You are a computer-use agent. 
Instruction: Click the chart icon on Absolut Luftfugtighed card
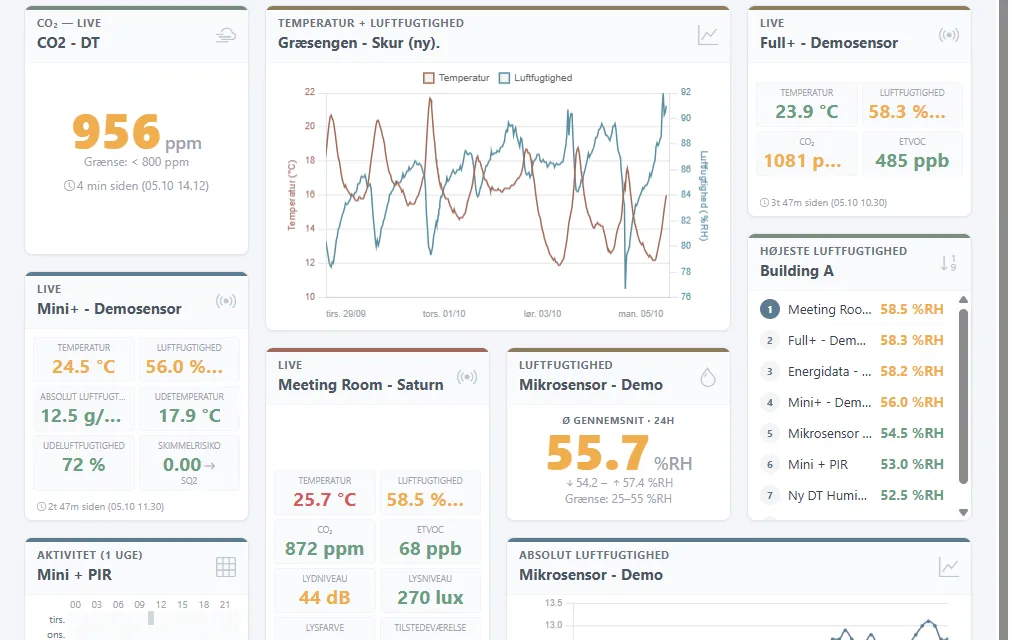948,567
